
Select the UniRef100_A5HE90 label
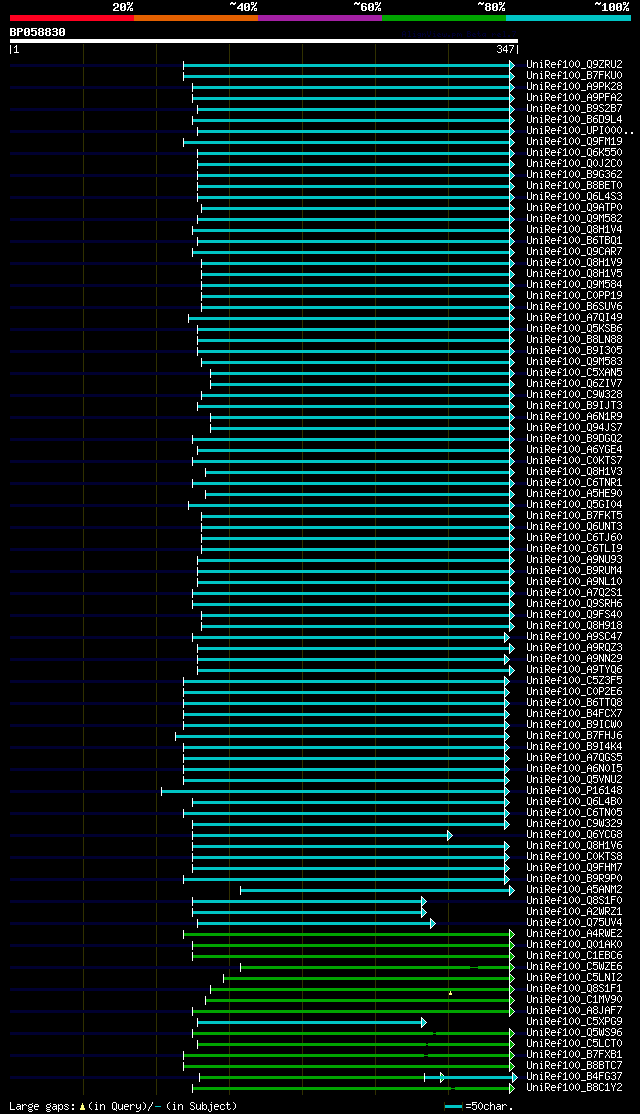(574, 494)
